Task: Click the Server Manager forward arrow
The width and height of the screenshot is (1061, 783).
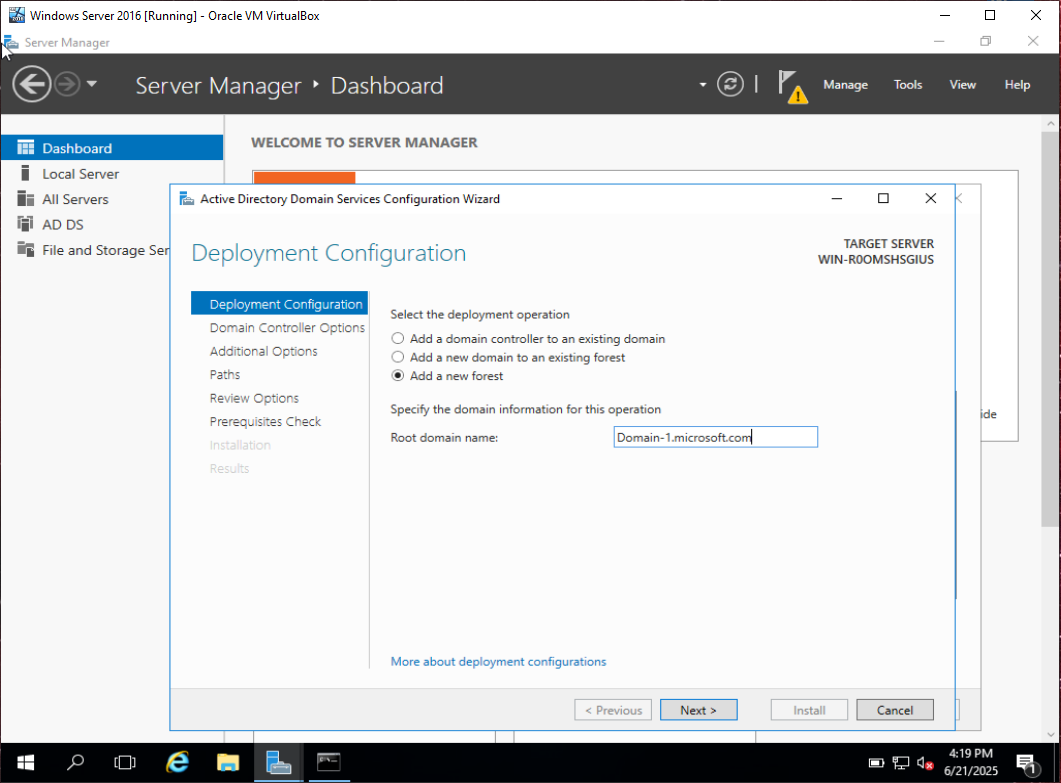Action: coord(68,85)
